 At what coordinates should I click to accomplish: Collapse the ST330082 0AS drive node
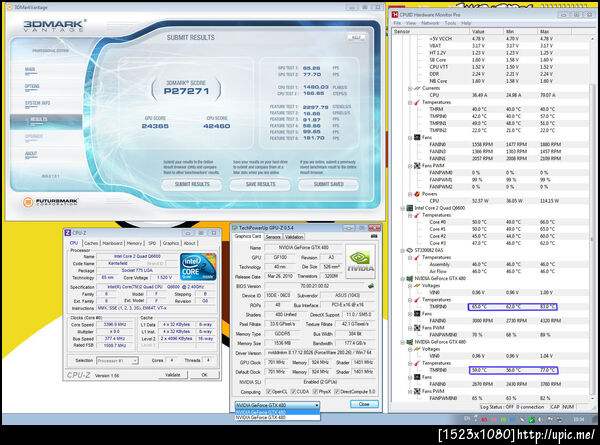[x=403, y=251]
